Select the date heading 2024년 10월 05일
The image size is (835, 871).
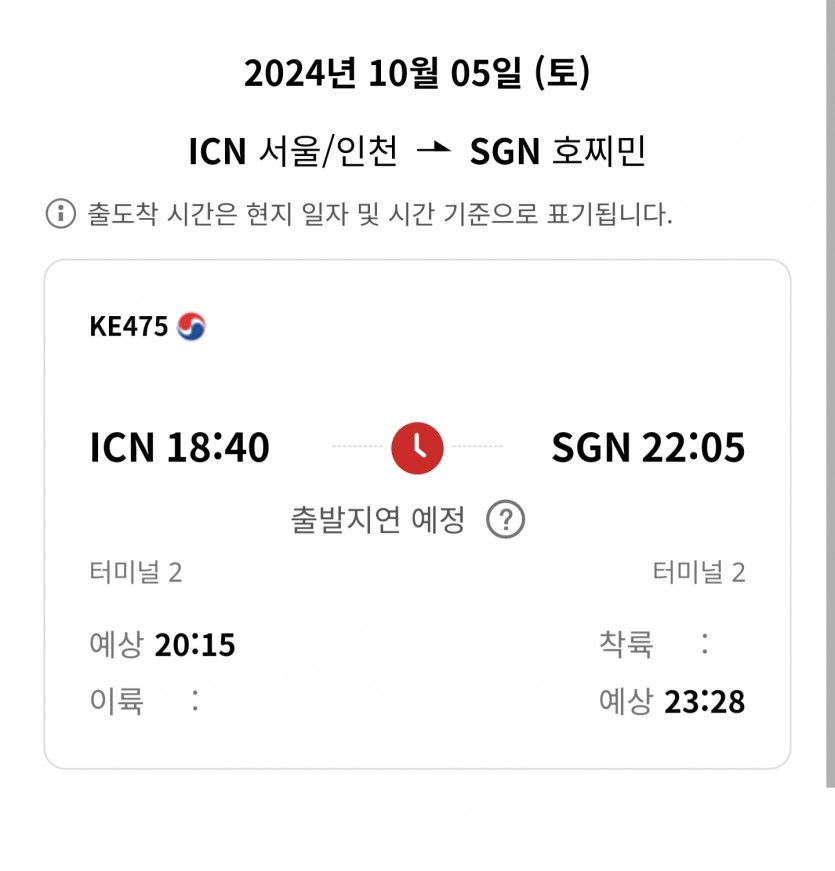[x=417, y=74]
